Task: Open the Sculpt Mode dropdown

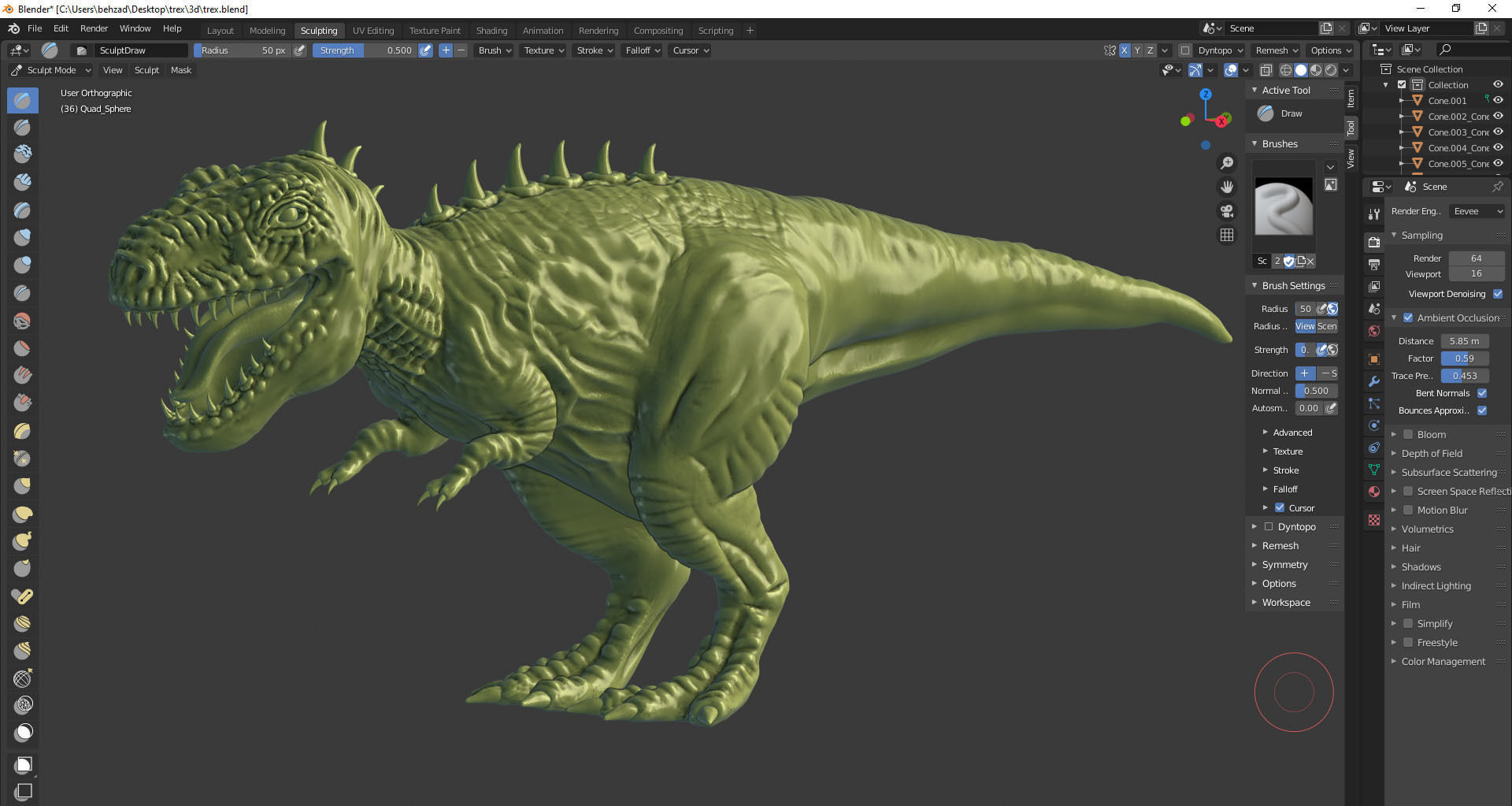Action: point(51,70)
